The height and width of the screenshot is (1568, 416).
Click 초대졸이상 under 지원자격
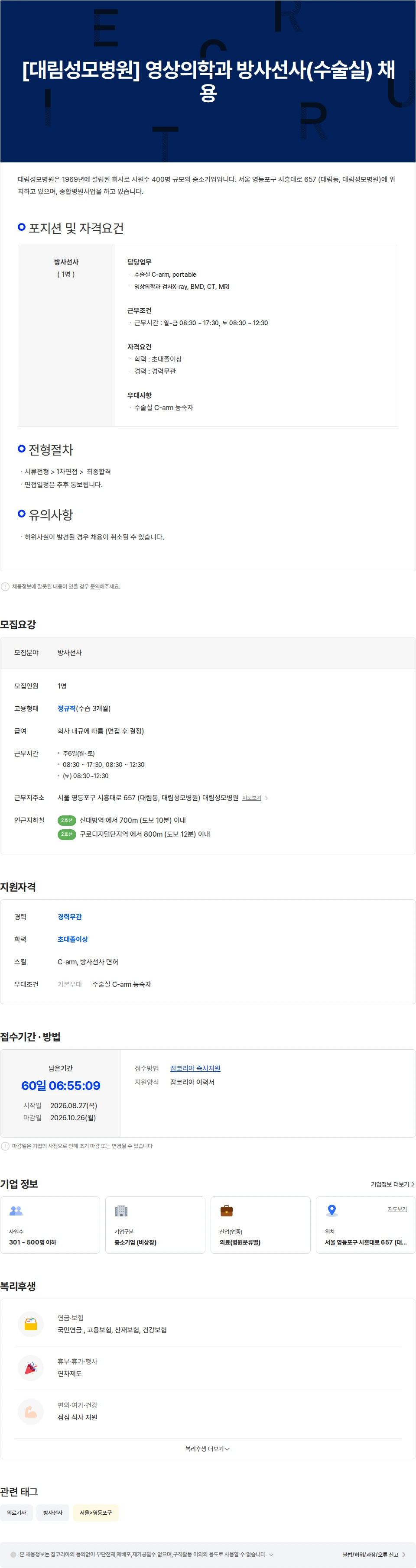pos(72,939)
